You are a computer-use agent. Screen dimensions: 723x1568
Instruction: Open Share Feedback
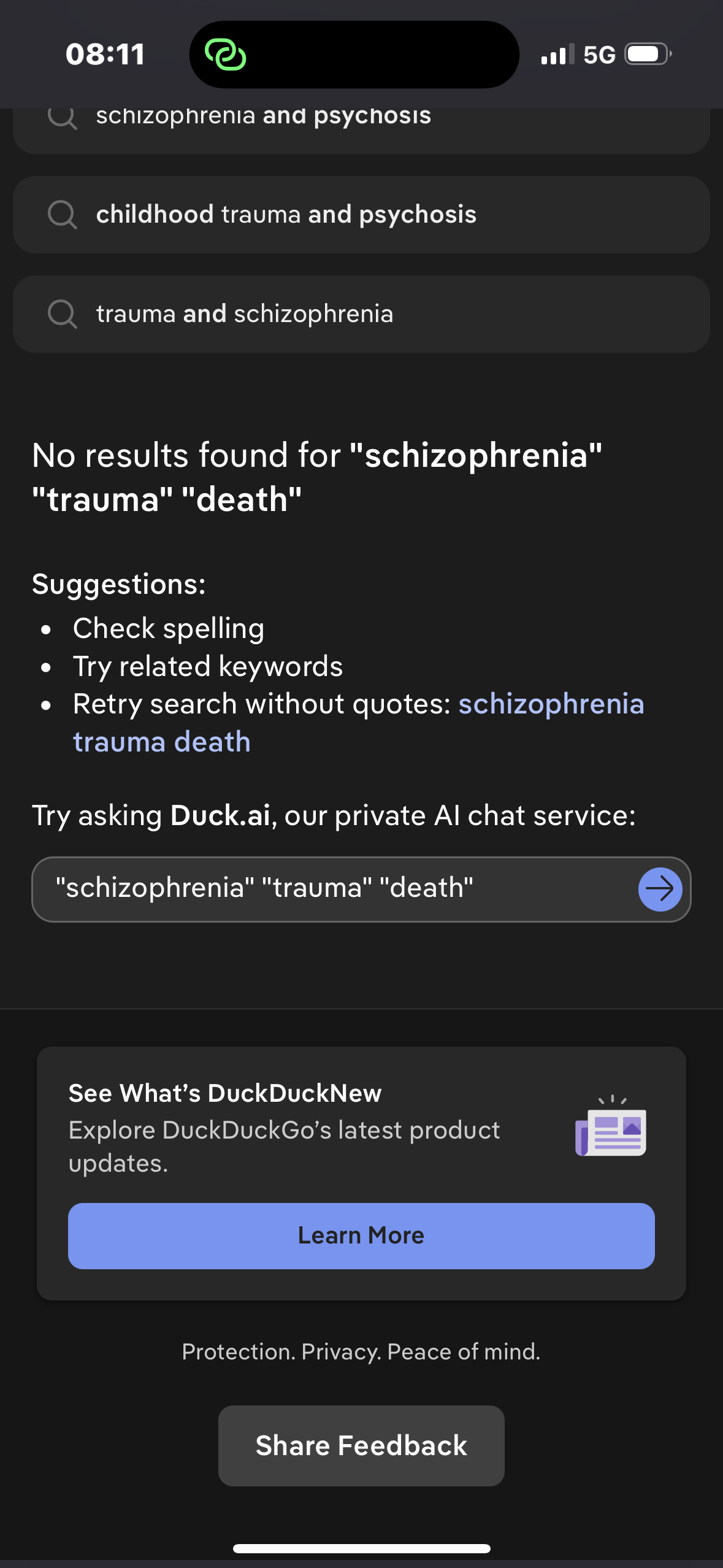361,1446
